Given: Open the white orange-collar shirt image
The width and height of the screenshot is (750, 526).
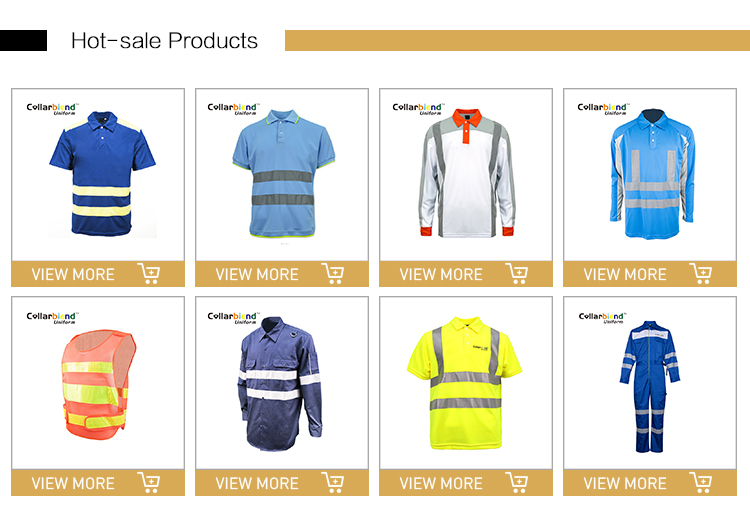Looking at the screenshot, I should (x=467, y=173).
